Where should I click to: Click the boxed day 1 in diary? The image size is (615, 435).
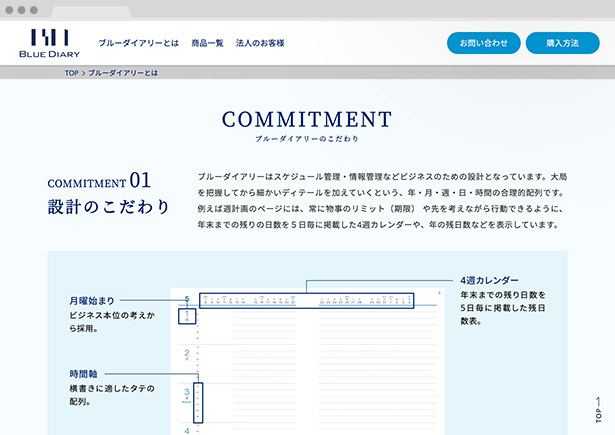187,316
